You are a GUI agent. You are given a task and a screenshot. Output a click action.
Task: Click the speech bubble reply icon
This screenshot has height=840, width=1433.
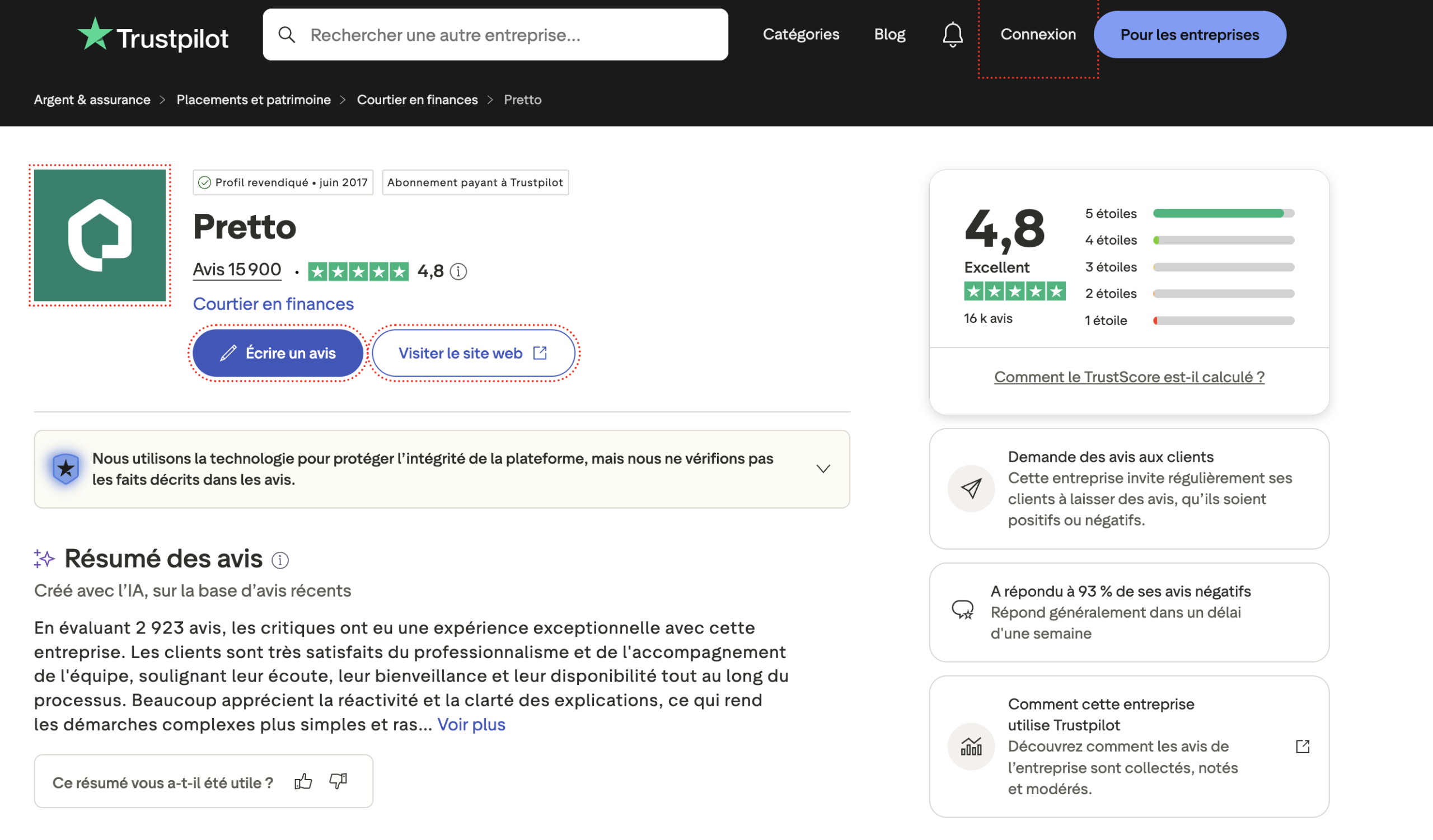(962, 610)
